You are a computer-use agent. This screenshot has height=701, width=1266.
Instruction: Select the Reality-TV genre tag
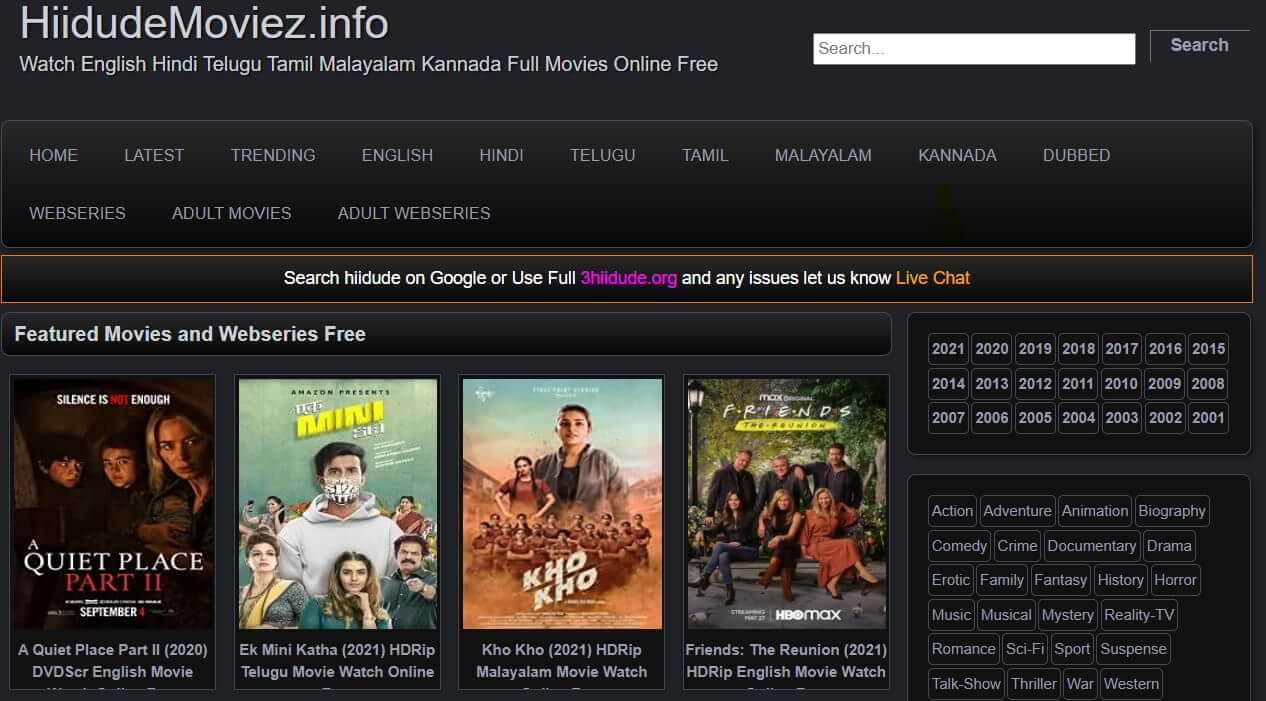click(x=1139, y=615)
